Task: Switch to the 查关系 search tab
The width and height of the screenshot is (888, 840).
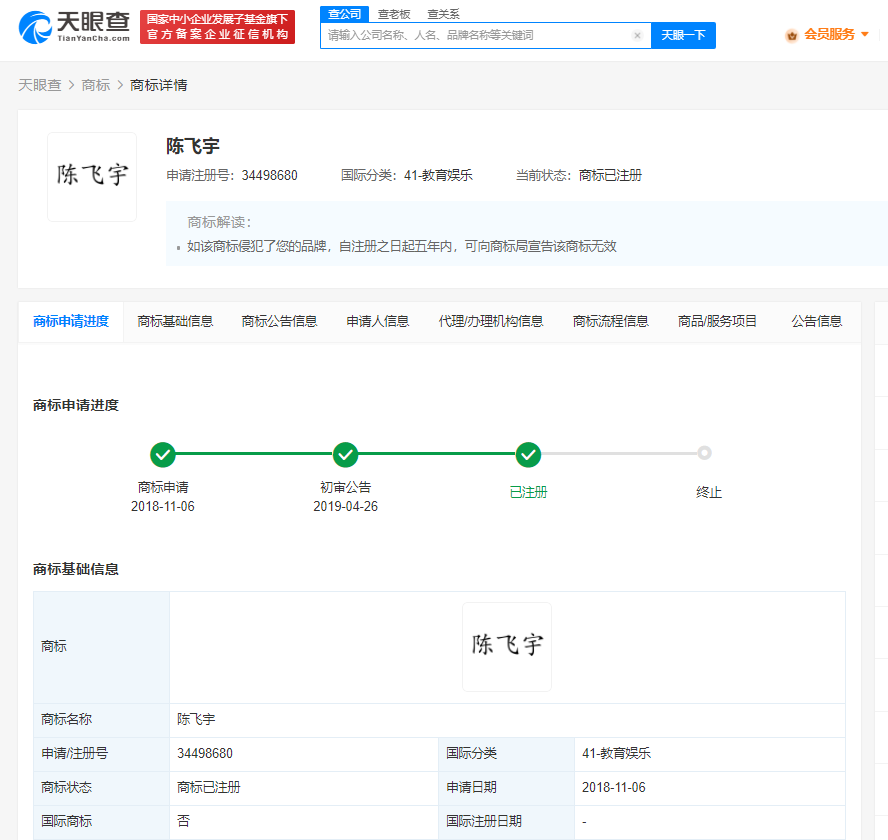Action: [443, 14]
